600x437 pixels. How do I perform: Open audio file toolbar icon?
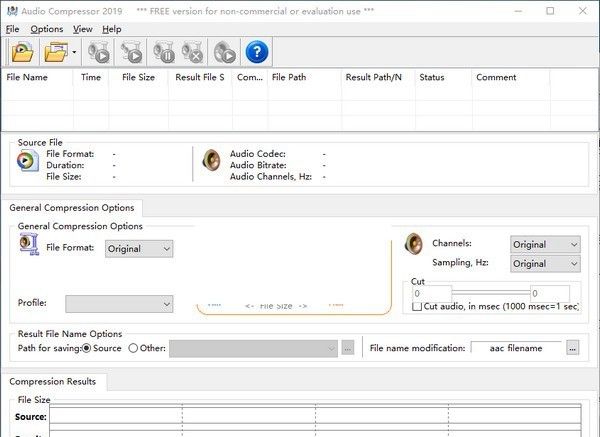[x=22, y=52]
